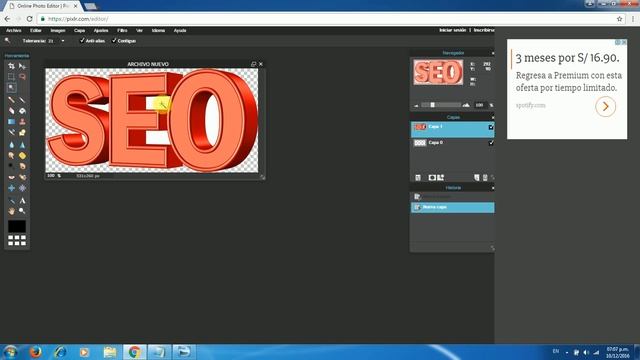Screen dimensions: 640x360
Task: Open the color grid below the main color
Action: coord(17,240)
